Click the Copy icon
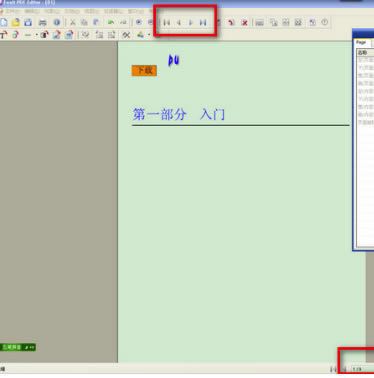Screen dimensions: 374x378 point(84,22)
